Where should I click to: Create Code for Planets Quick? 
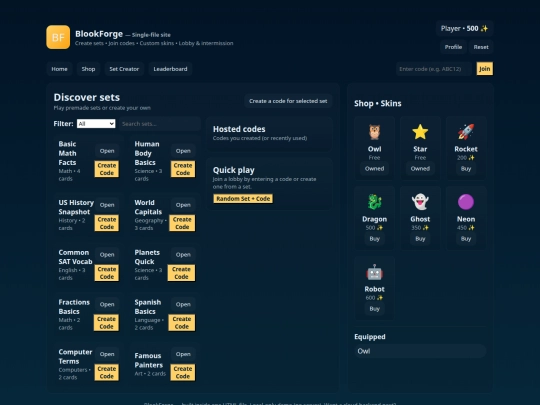coord(181,273)
